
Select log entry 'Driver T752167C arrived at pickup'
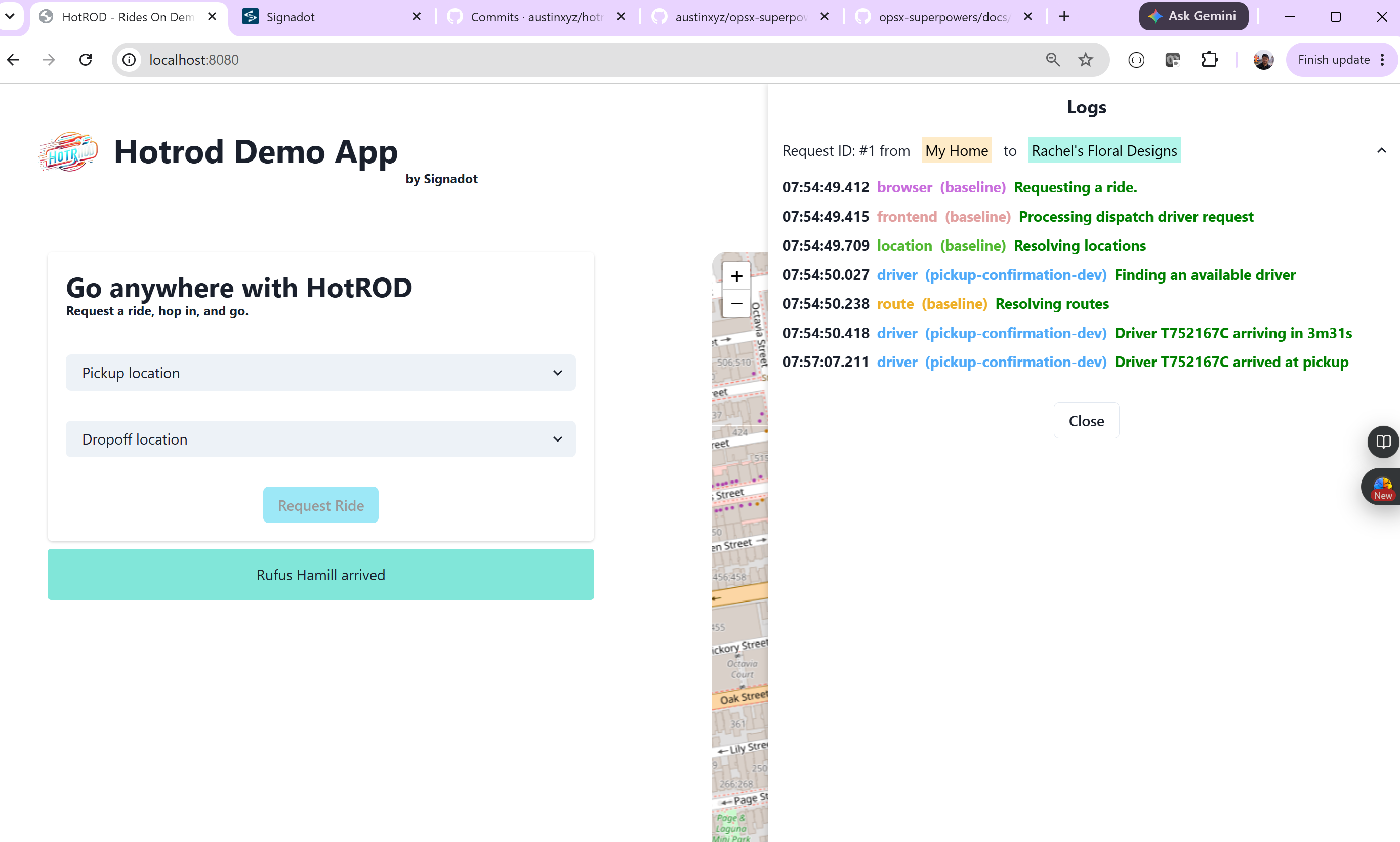click(x=1231, y=362)
